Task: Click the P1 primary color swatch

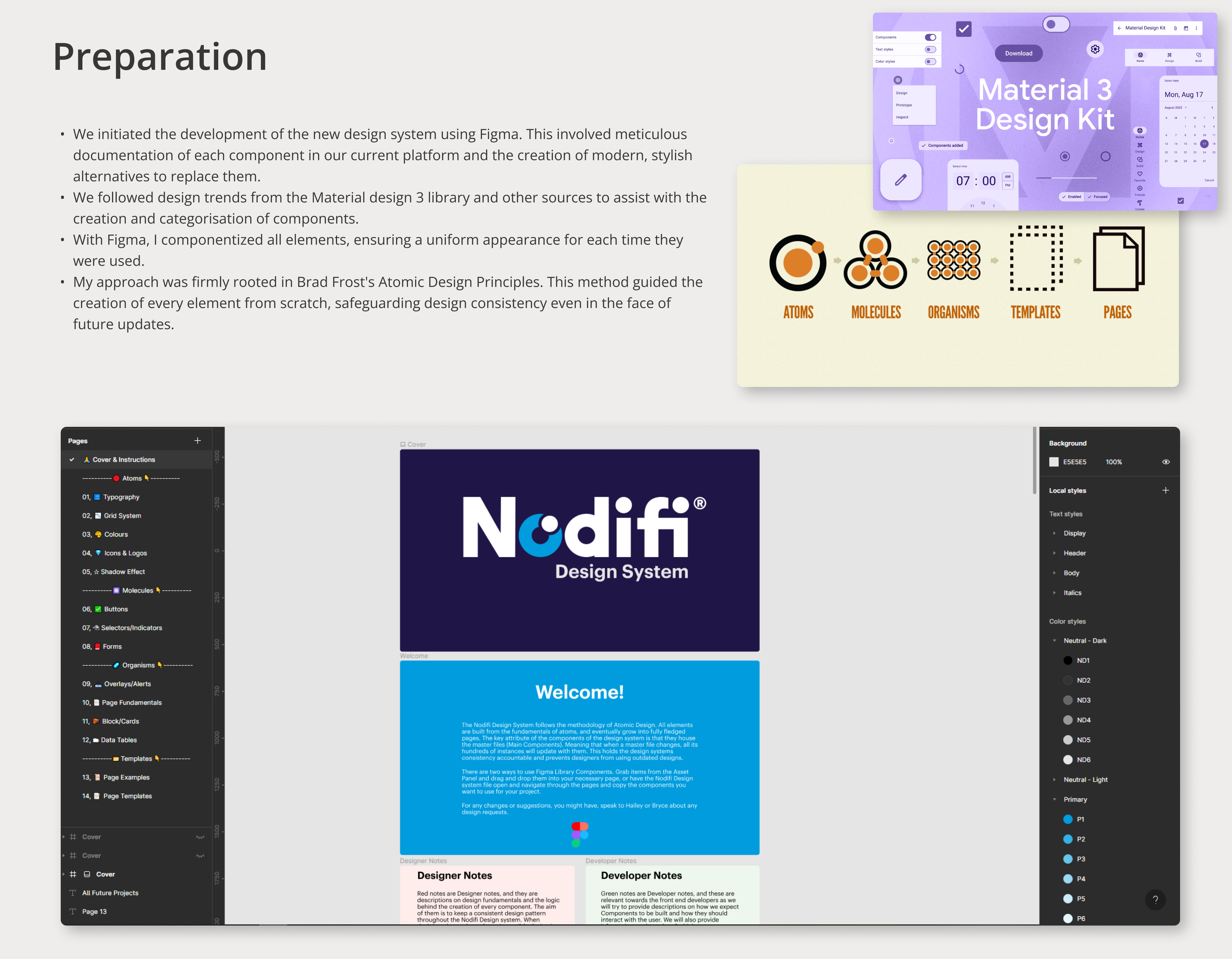Action: pos(1067,819)
